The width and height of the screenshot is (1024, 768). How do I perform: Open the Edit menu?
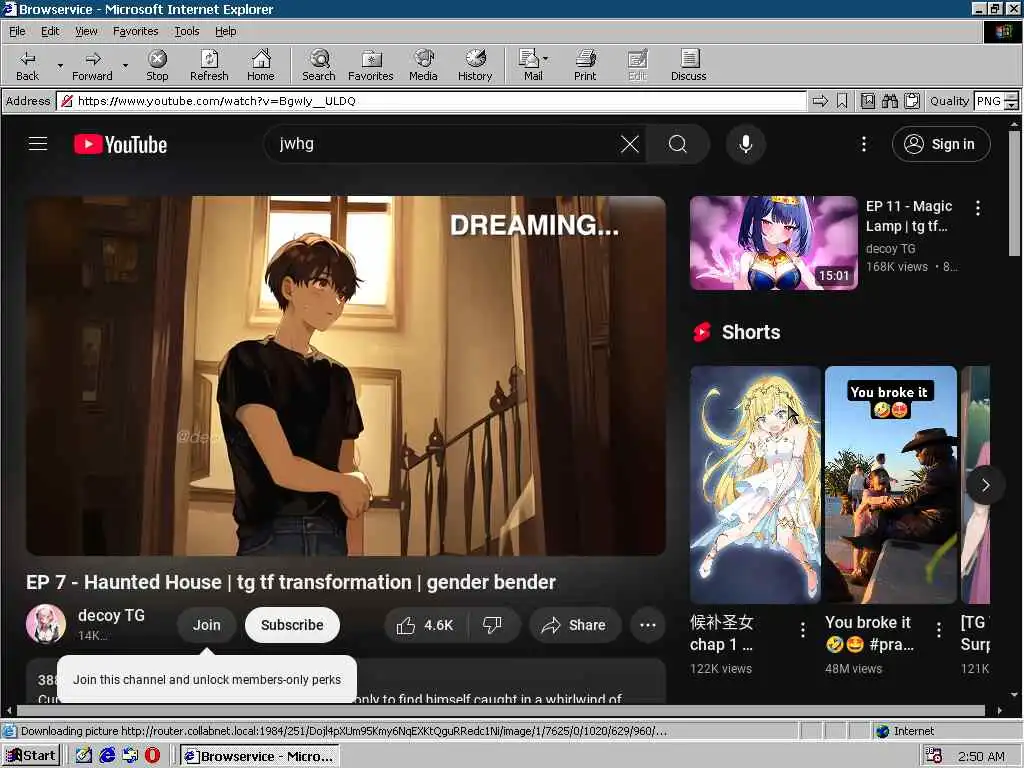pyautogui.click(x=50, y=31)
